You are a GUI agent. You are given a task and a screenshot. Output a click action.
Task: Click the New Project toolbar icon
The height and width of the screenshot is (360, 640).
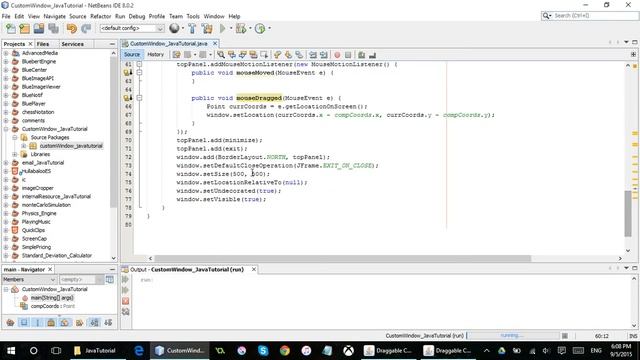coord(24,29)
